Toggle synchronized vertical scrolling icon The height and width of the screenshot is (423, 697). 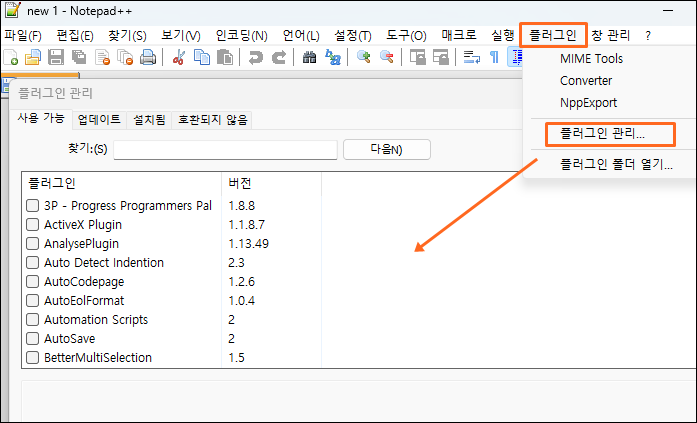[x=417, y=57]
